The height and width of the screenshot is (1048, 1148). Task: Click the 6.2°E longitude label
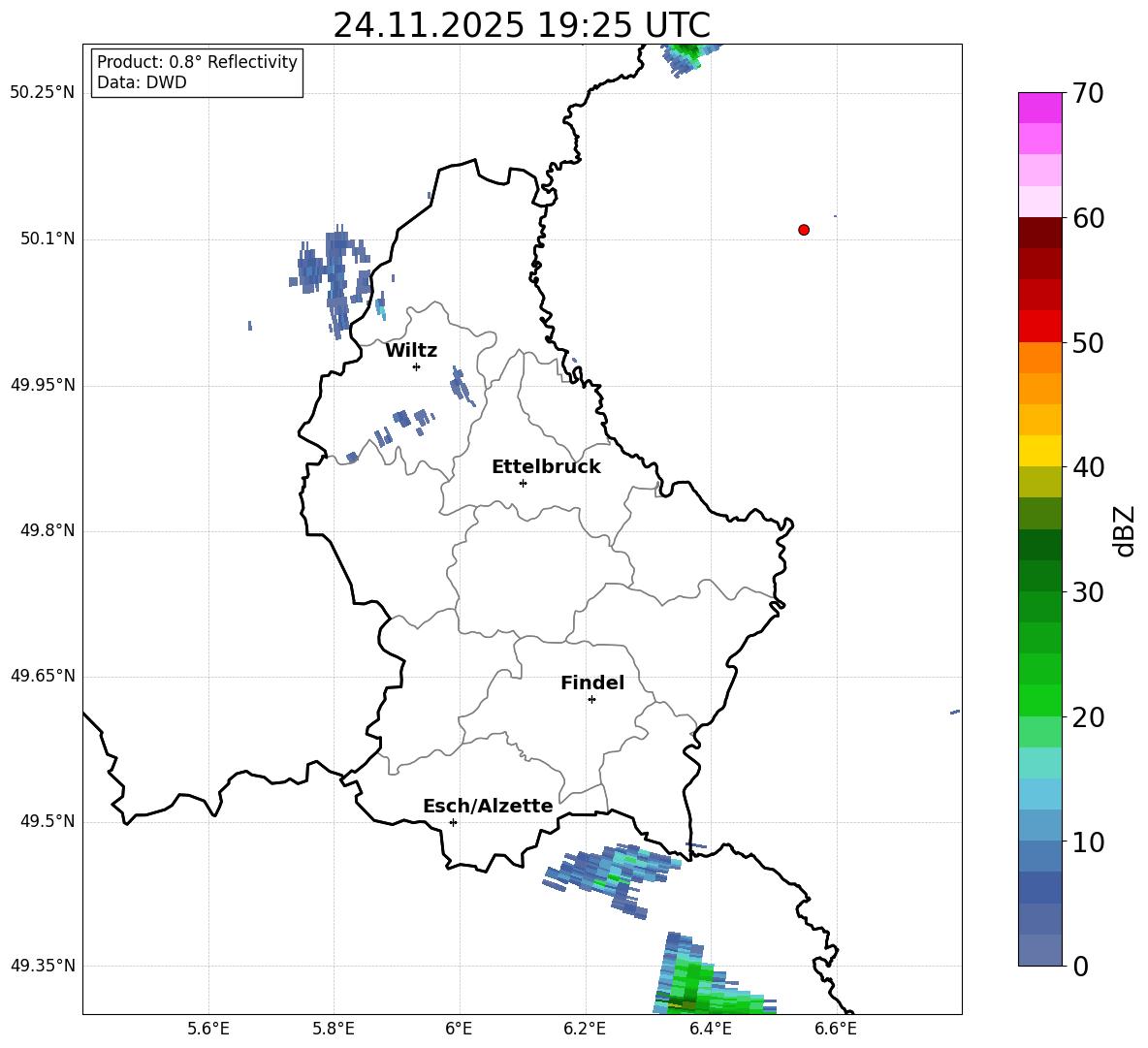click(x=585, y=1029)
